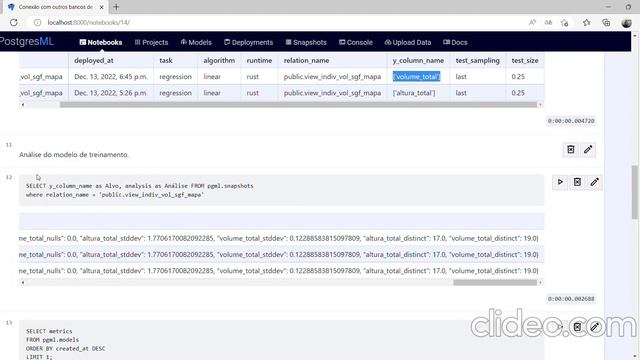The image size is (640, 360).
Task: Click the Análise do modelo de treinamento text
Action: click(x=74, y=154)
